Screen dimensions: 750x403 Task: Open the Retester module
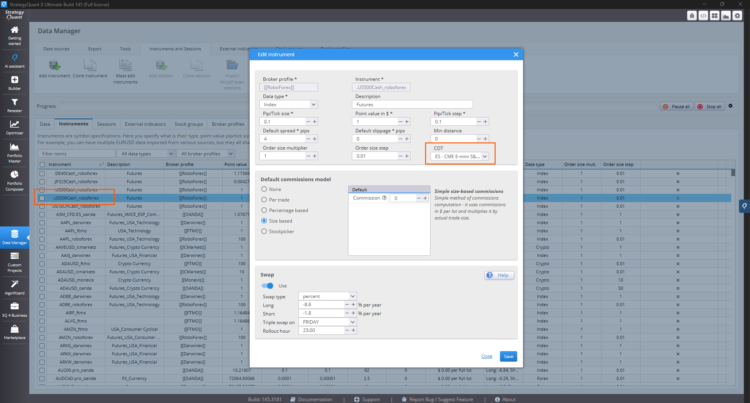pyautogui.click(x=14, y=105)
